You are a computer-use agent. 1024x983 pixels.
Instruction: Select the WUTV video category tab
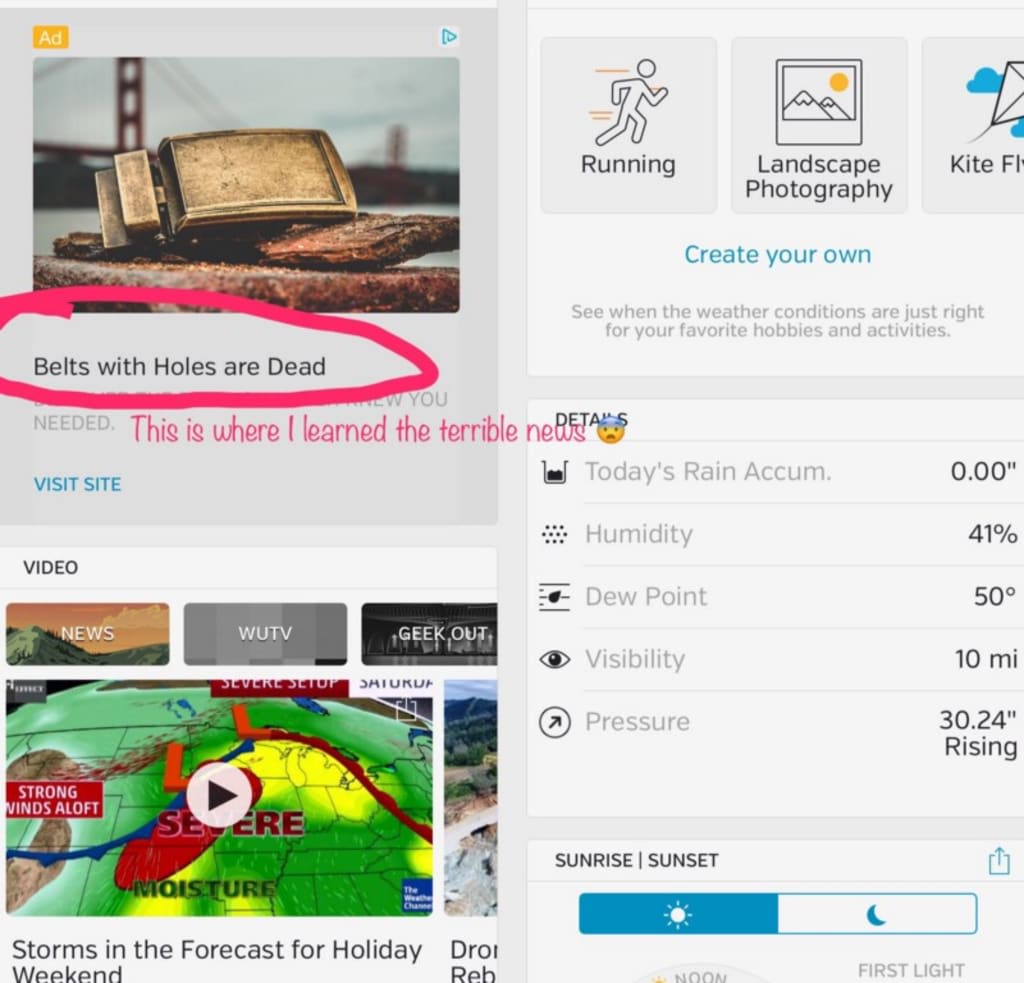tap(265, 634)
